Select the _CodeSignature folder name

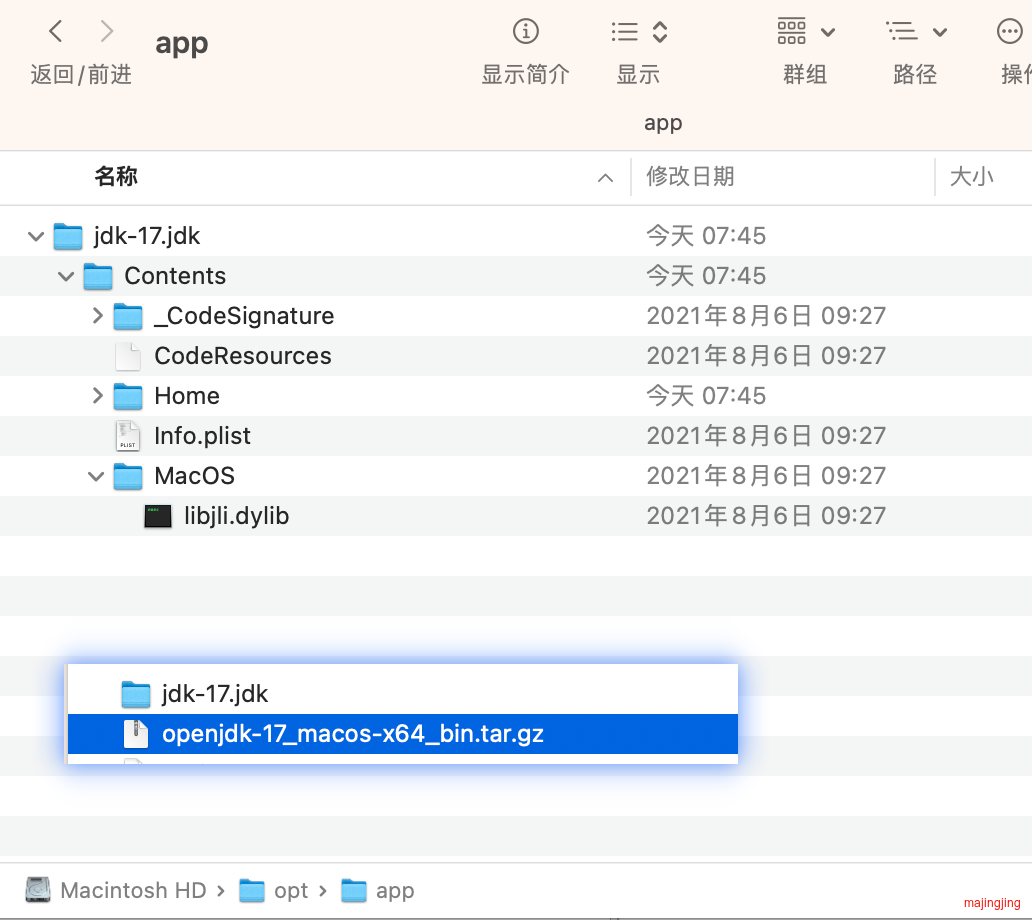coord(244,316)
